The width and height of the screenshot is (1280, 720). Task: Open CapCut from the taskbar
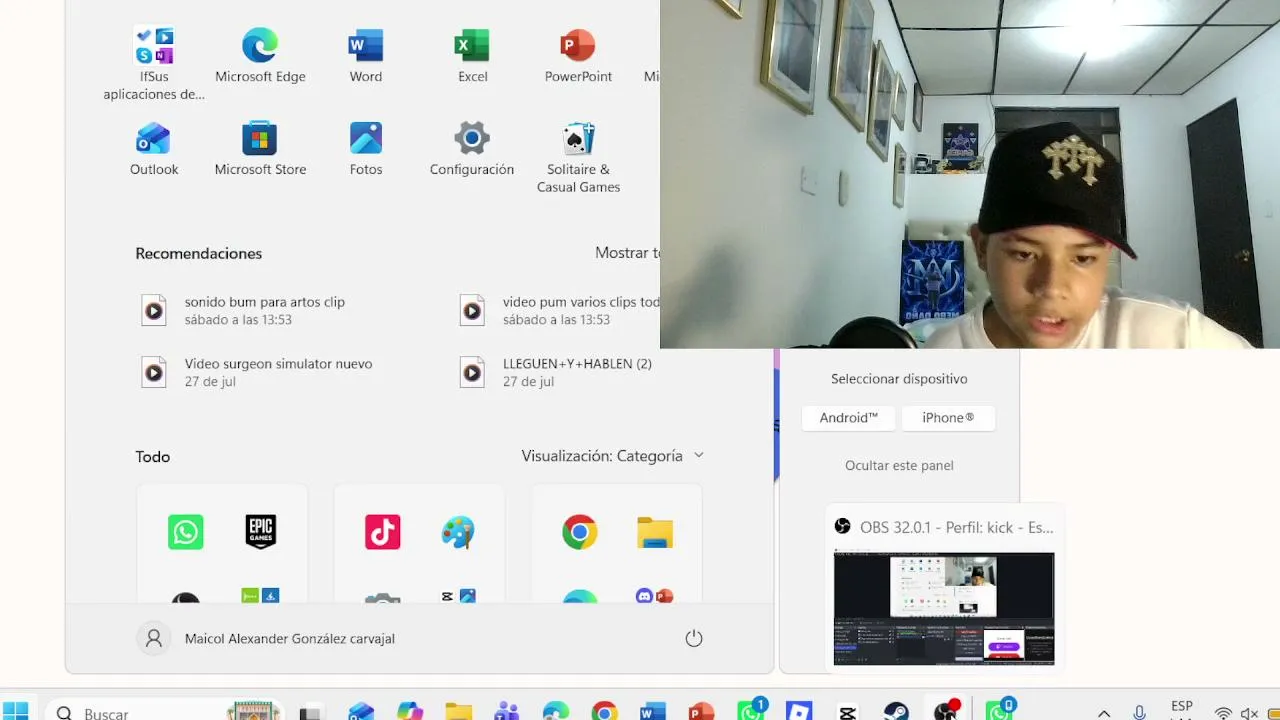pyautogui.click(x=848, y=711)
